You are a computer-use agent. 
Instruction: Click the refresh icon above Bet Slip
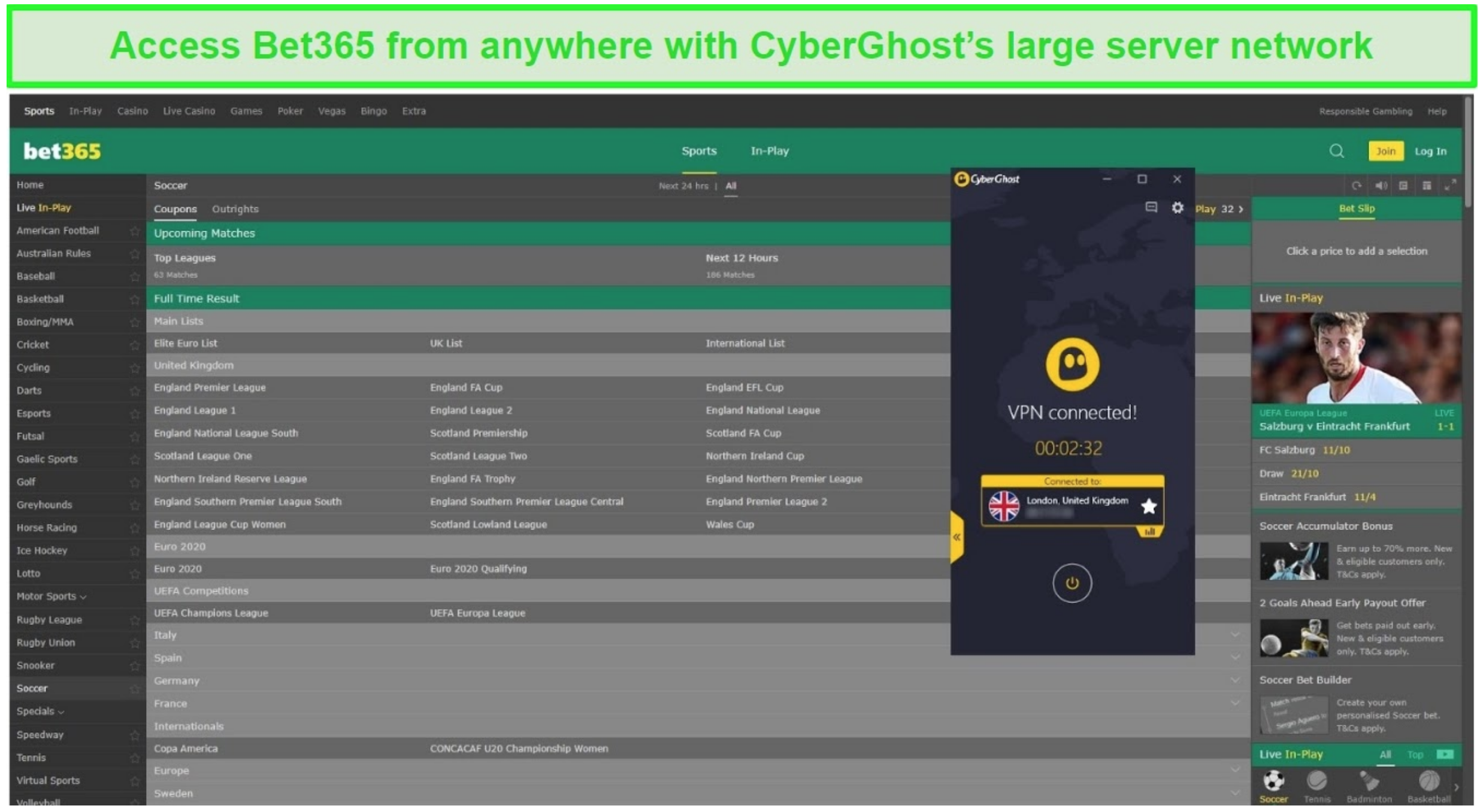point(1357,186)
